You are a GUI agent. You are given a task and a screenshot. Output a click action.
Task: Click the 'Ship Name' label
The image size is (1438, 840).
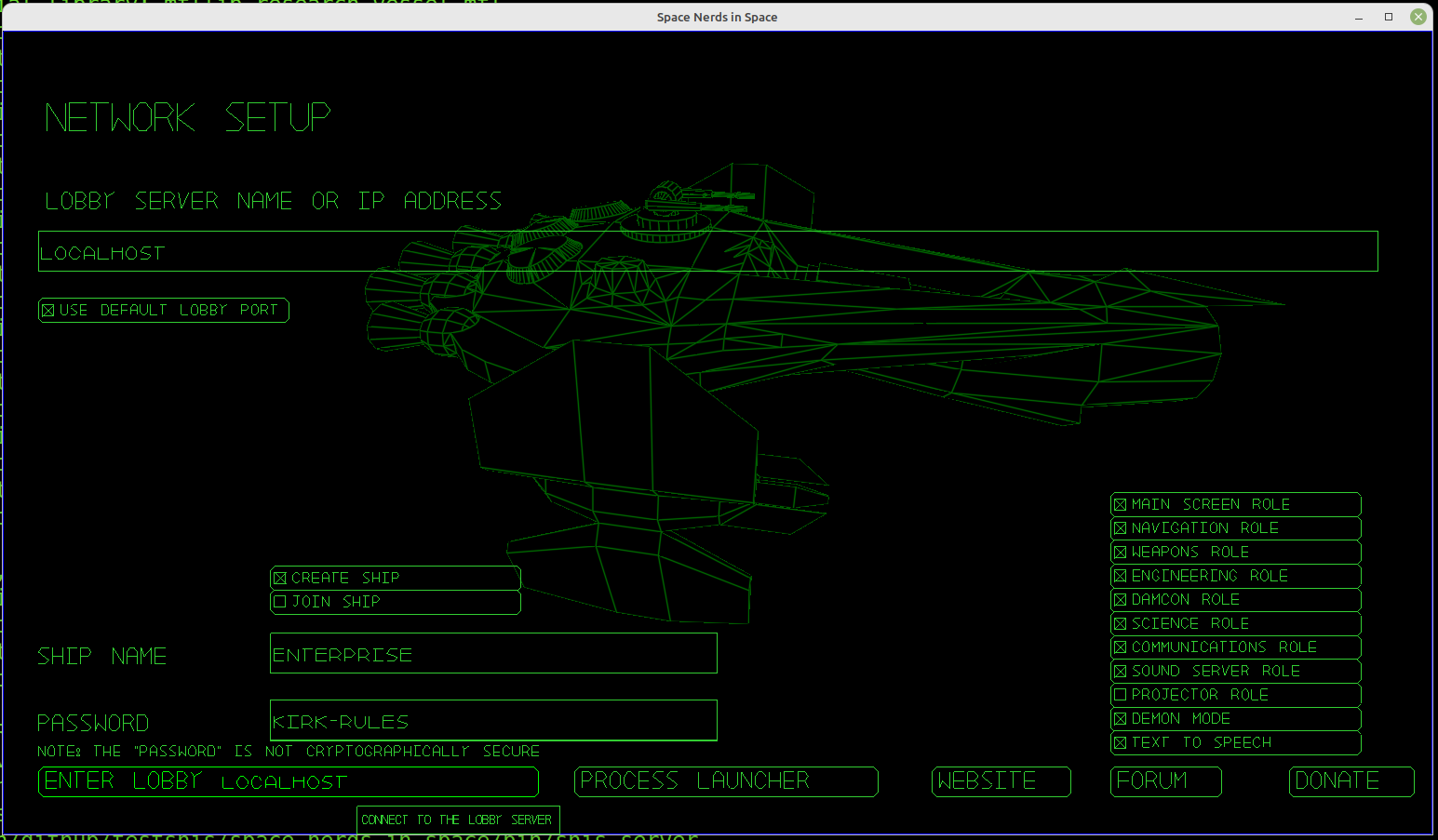click(102, 657)
